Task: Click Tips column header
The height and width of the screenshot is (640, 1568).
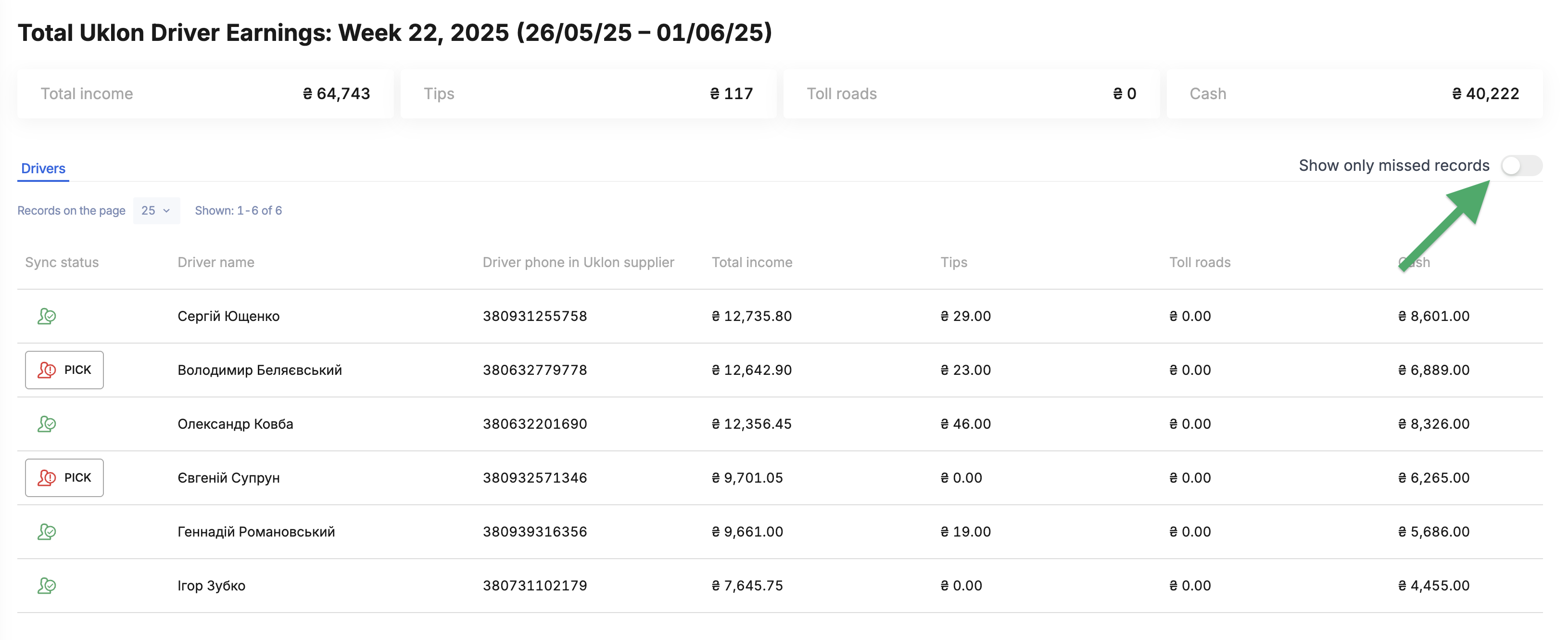Action: pyautogui.click(x=954, y=262)
